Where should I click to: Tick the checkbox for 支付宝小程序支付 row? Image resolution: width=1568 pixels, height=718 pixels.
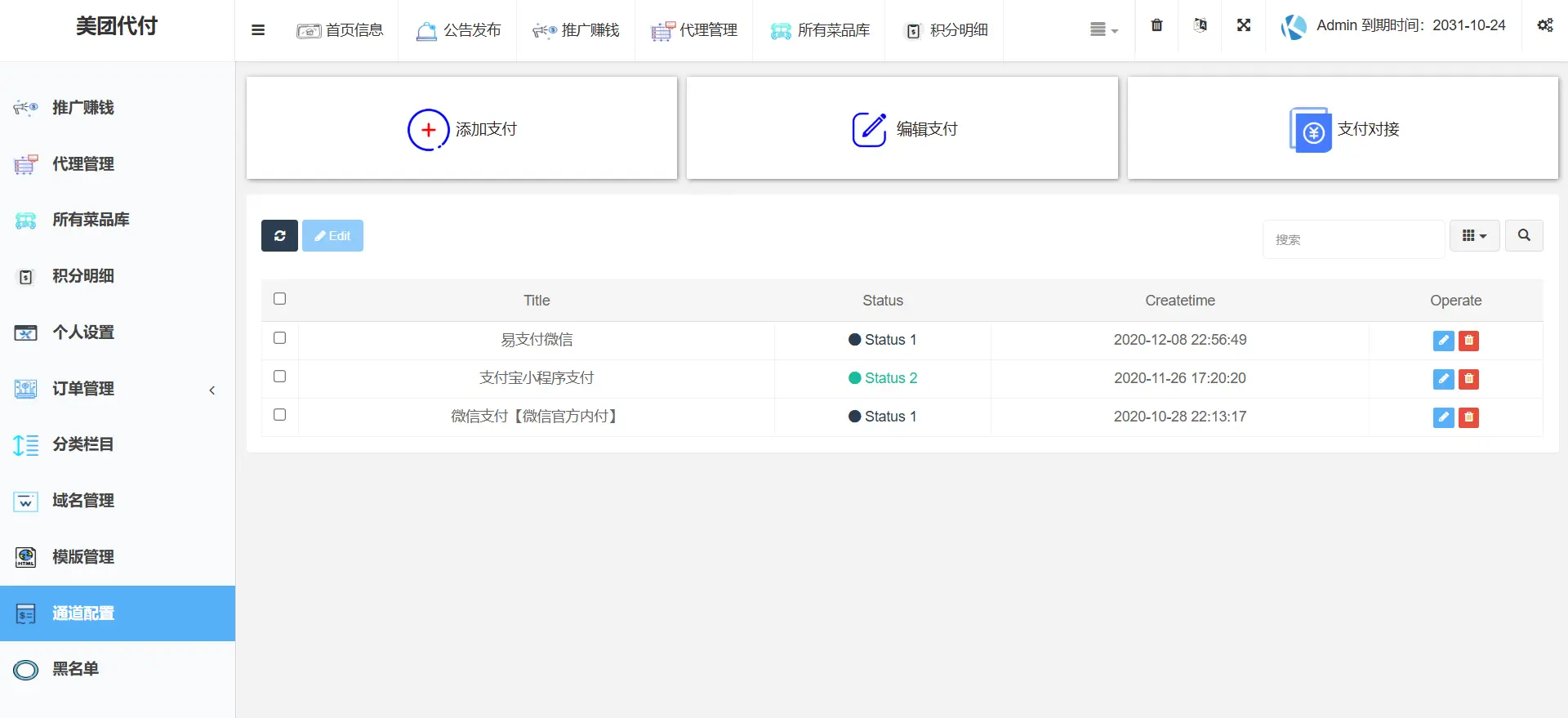click(x=279, y=376)
